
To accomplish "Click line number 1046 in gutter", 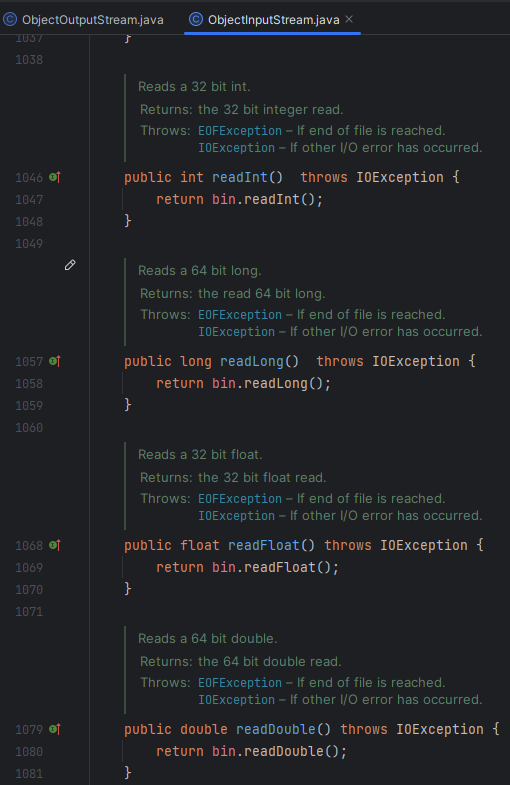I will click(x=29, y=178).
